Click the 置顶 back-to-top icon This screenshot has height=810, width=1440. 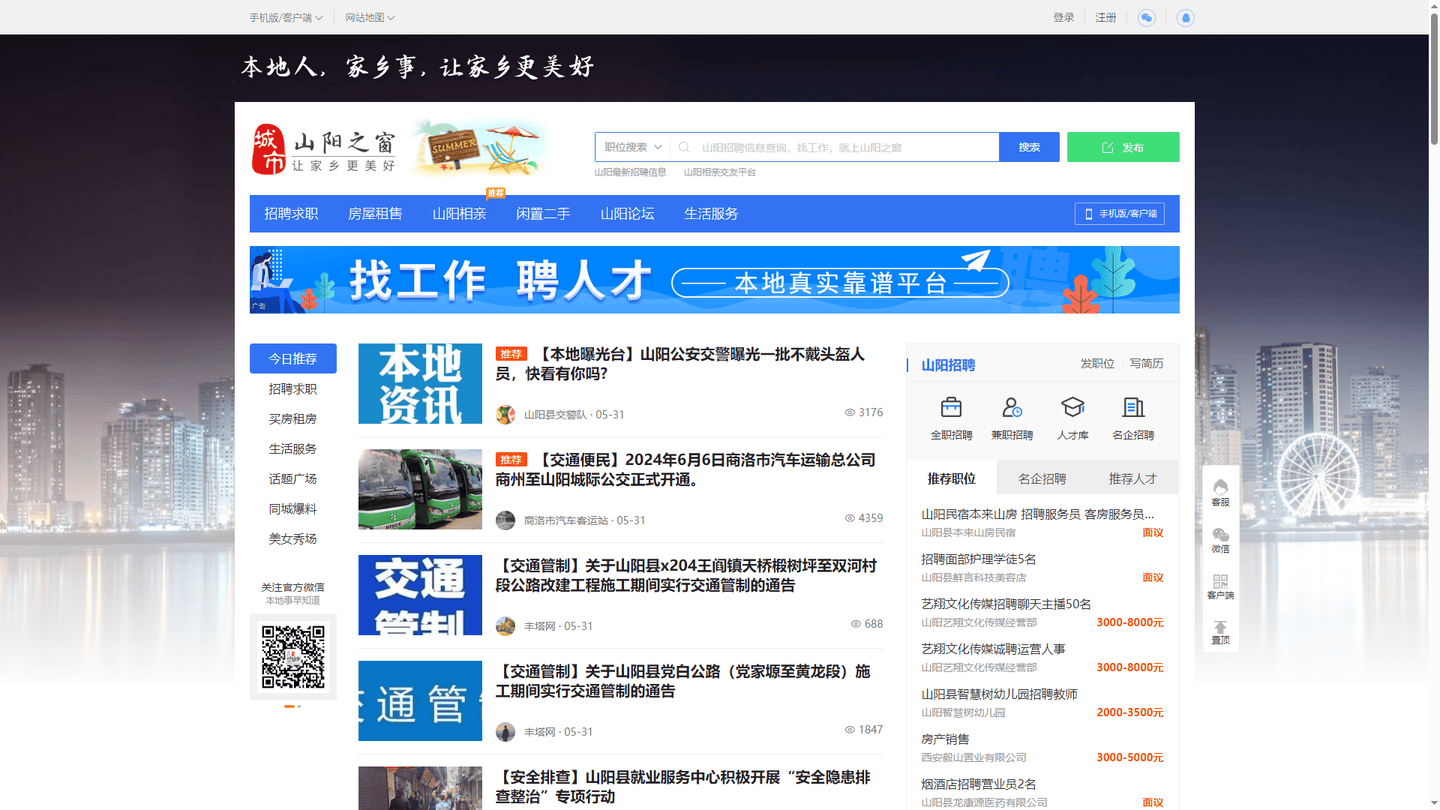pos(1220,633)
